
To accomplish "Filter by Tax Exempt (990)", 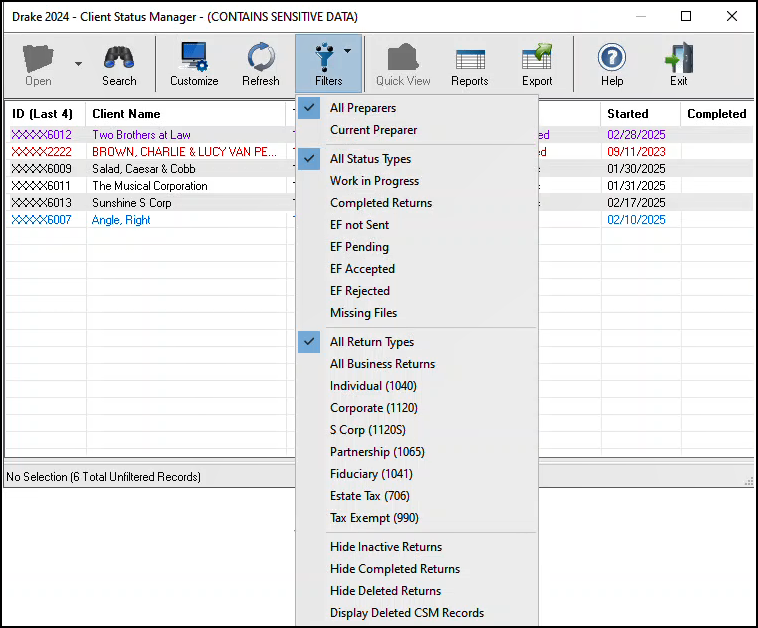I will coord(417,518).
